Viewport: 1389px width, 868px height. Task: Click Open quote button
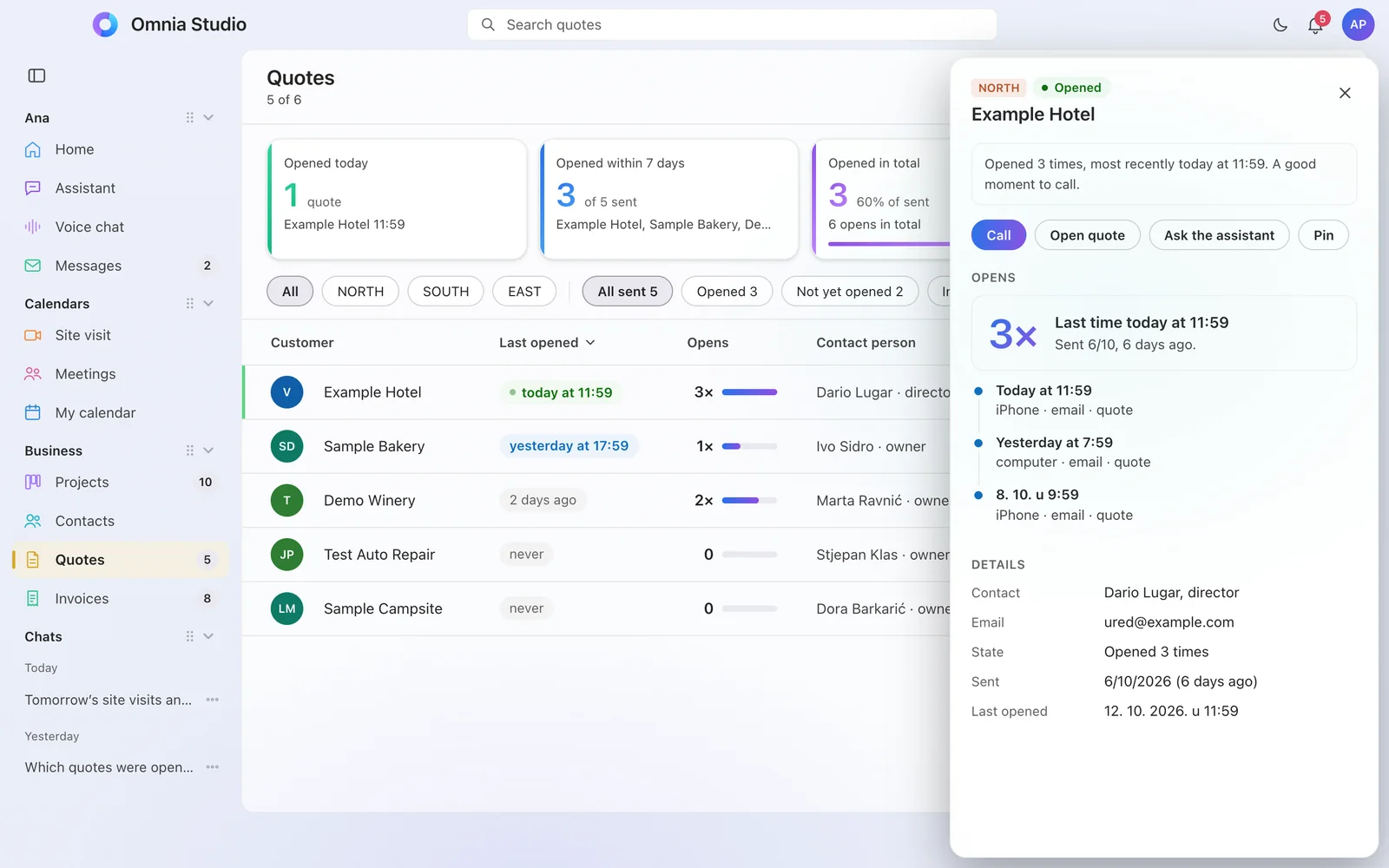click(x=1087, y=235)
